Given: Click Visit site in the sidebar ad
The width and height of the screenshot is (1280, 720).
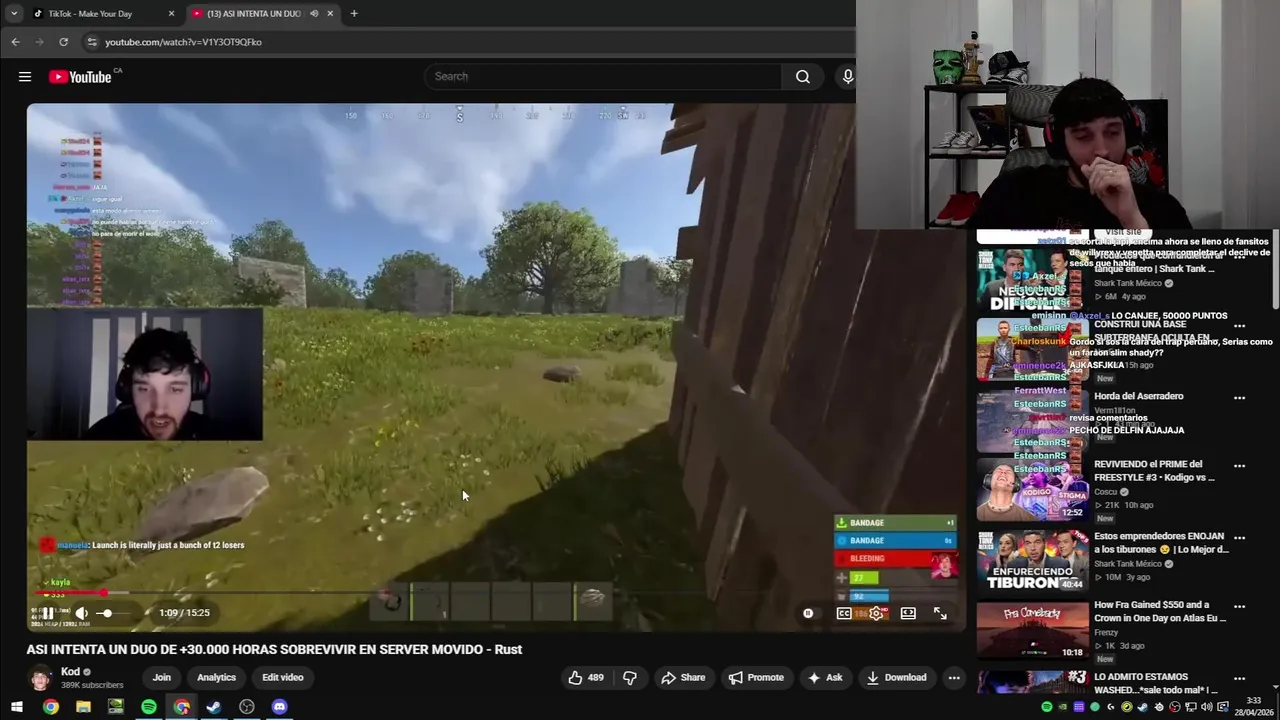Looking at the screenshot, I should tap(1123, 232).
